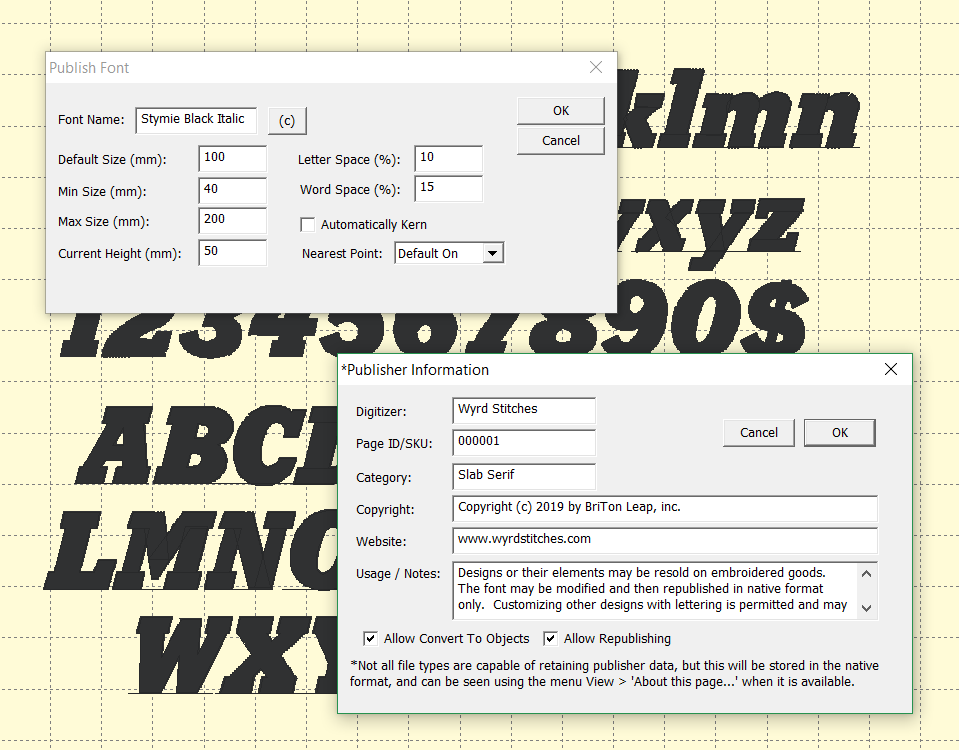This screenshot has height=750, width=959.
Task: Click the Usage notes scrollbar
Action: click(868, 591)
